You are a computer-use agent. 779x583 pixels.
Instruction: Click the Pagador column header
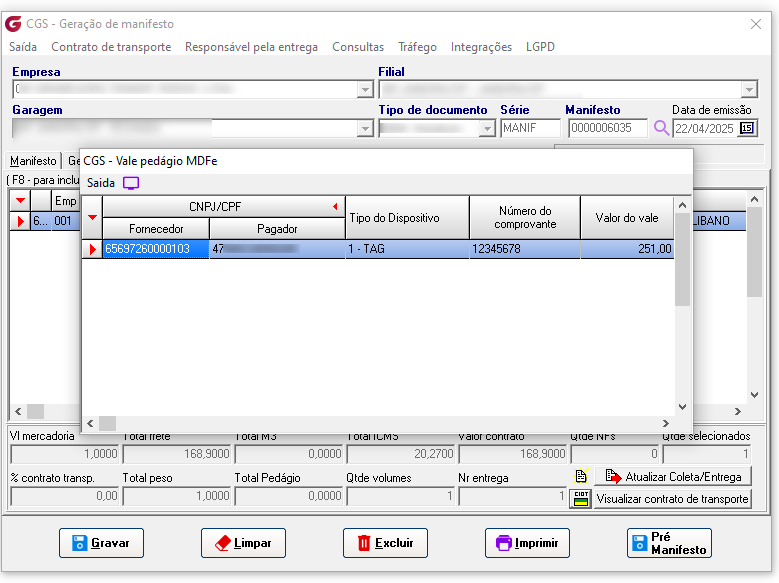click(x=277, y=229)
